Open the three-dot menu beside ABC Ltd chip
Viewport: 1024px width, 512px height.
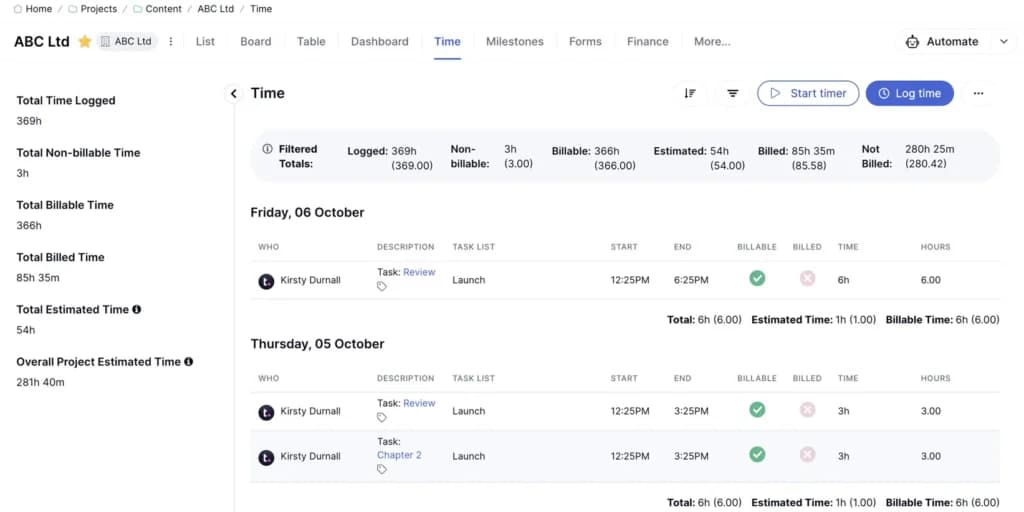(x=171, y=42)
